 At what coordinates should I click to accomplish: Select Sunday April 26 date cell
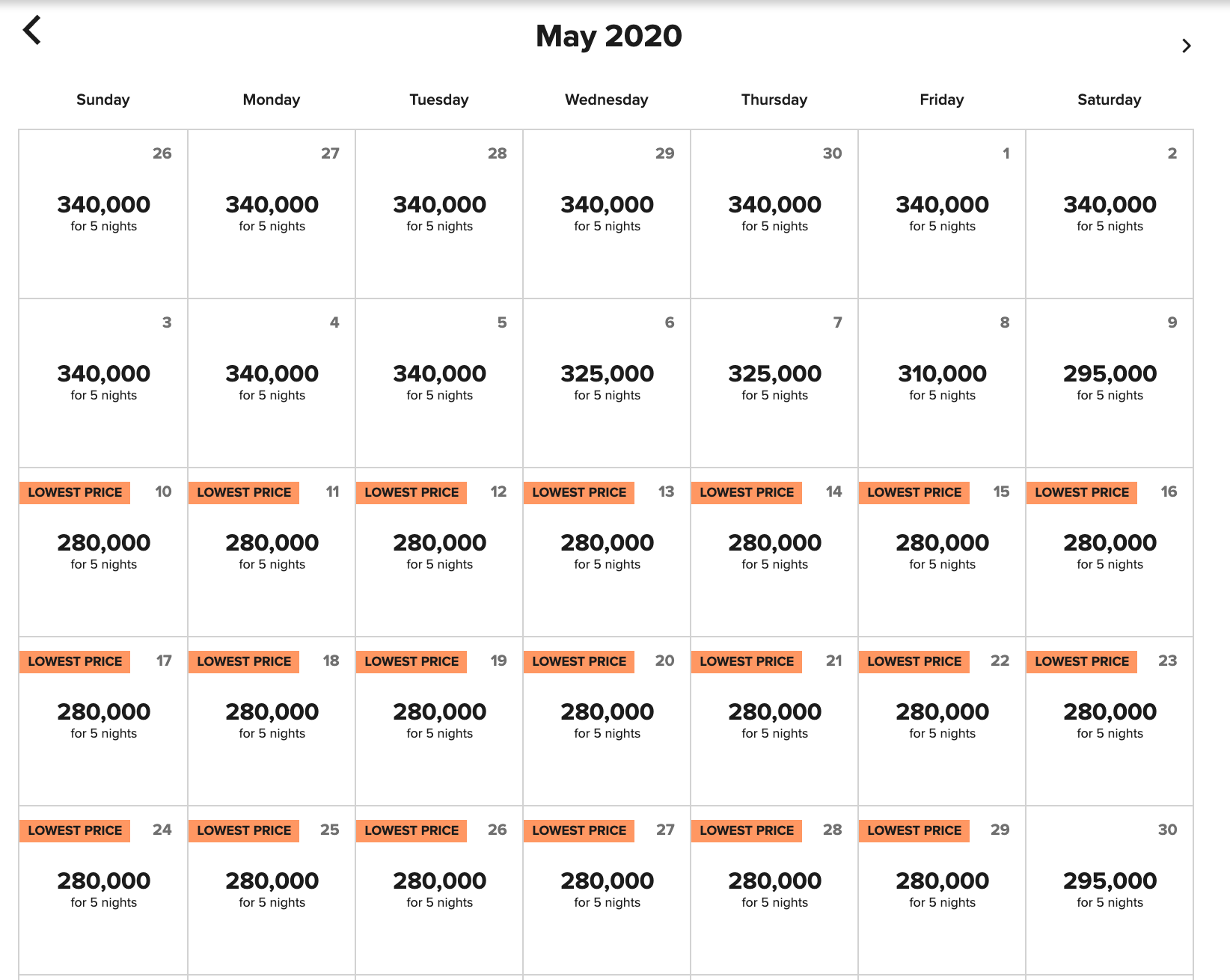click(103, 213)
